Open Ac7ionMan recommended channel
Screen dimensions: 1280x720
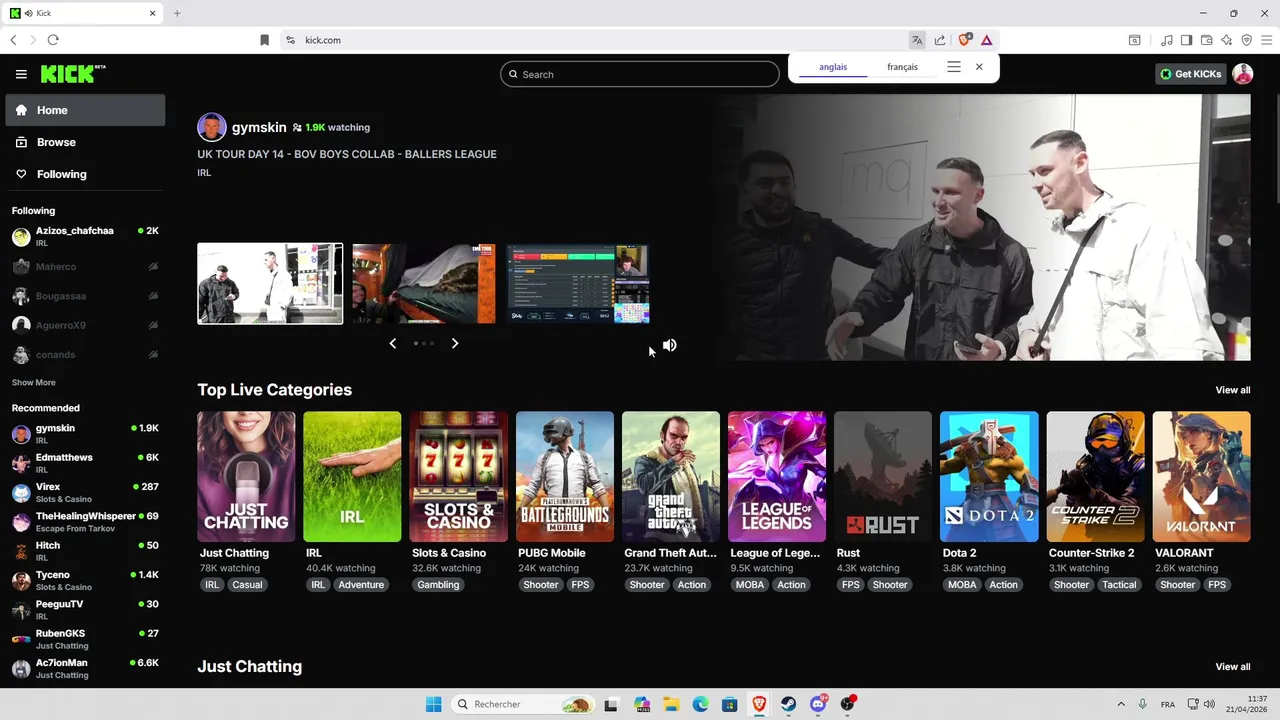(x=85, y=668)
